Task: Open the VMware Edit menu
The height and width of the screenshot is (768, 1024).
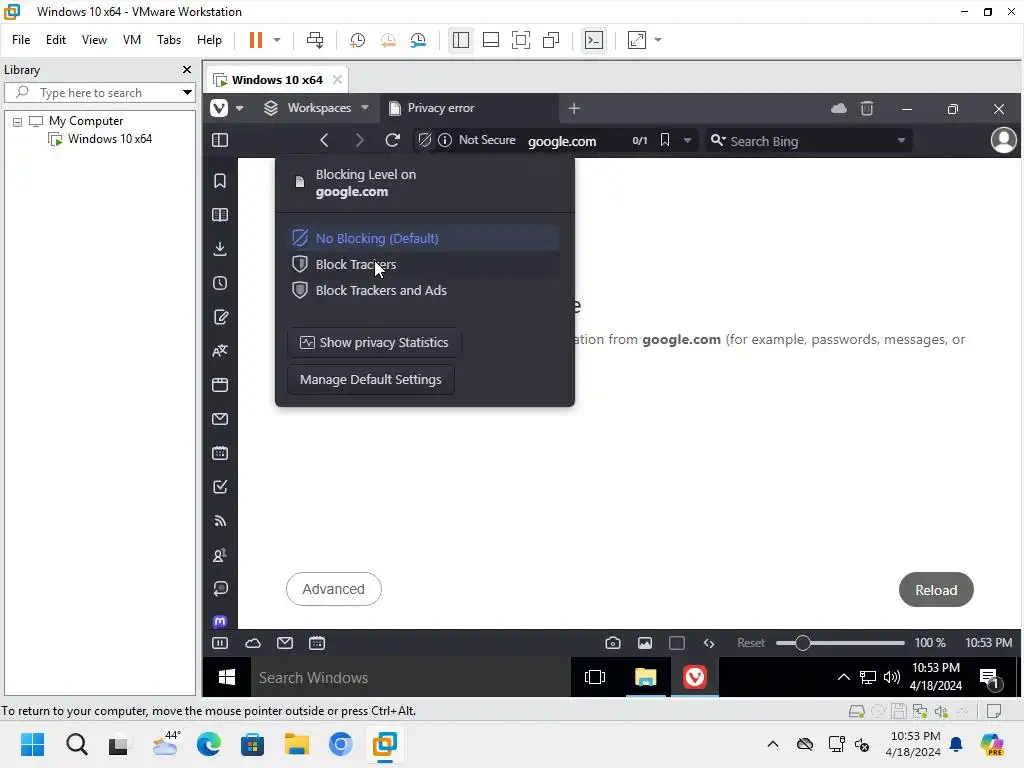Action: click(56, 40)
